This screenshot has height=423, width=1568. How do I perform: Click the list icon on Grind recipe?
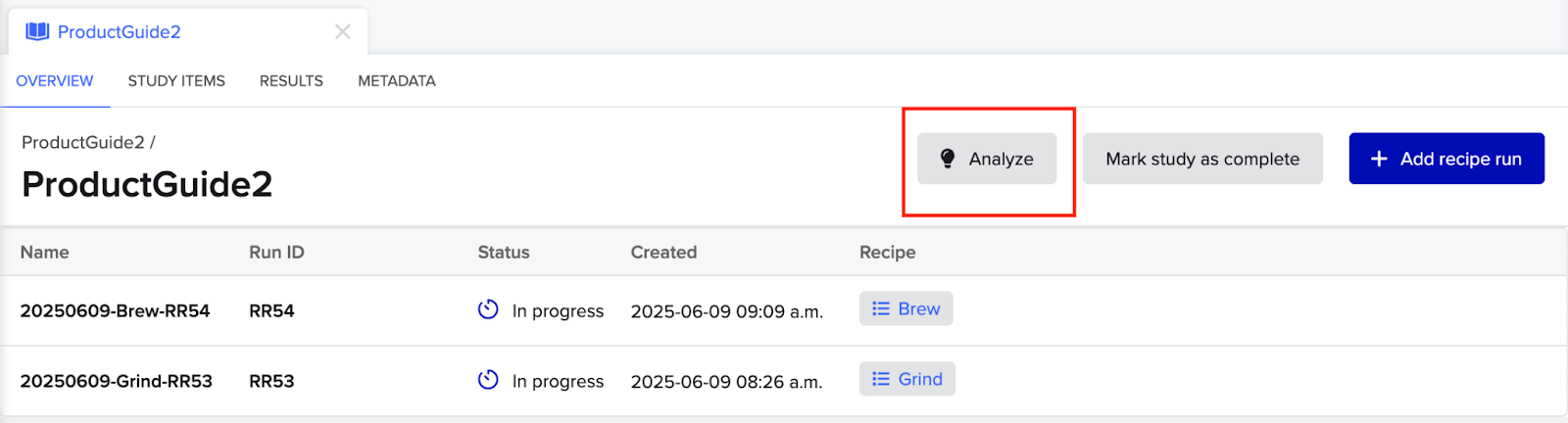881,379
